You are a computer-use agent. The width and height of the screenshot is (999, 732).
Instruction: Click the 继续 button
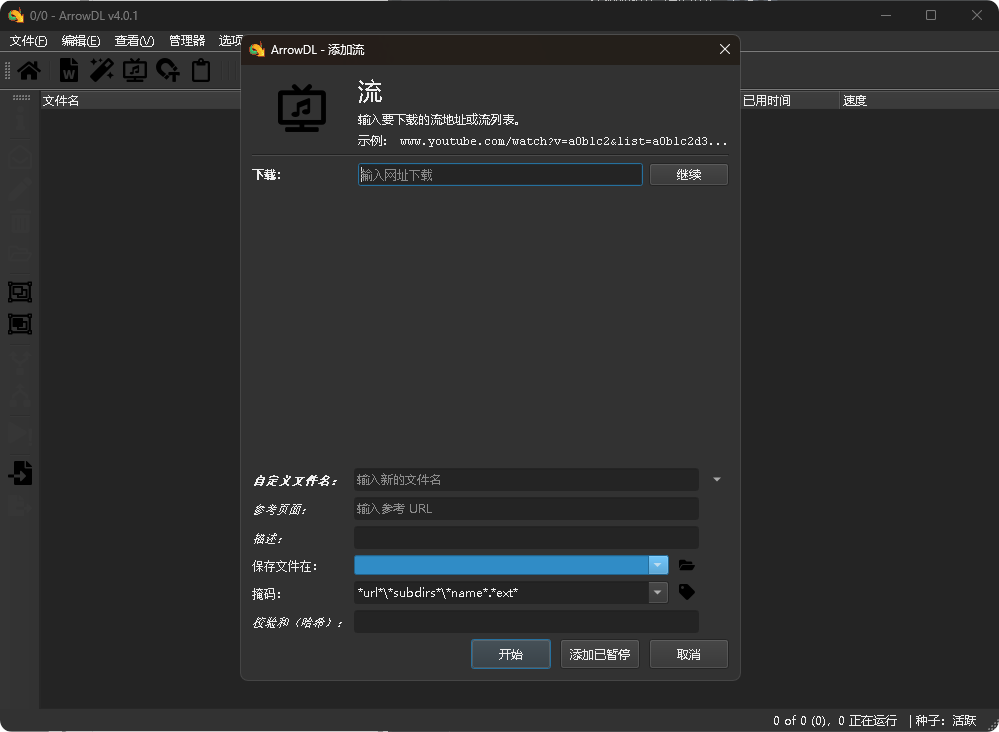pyautogui.click(x=689, y=175)
